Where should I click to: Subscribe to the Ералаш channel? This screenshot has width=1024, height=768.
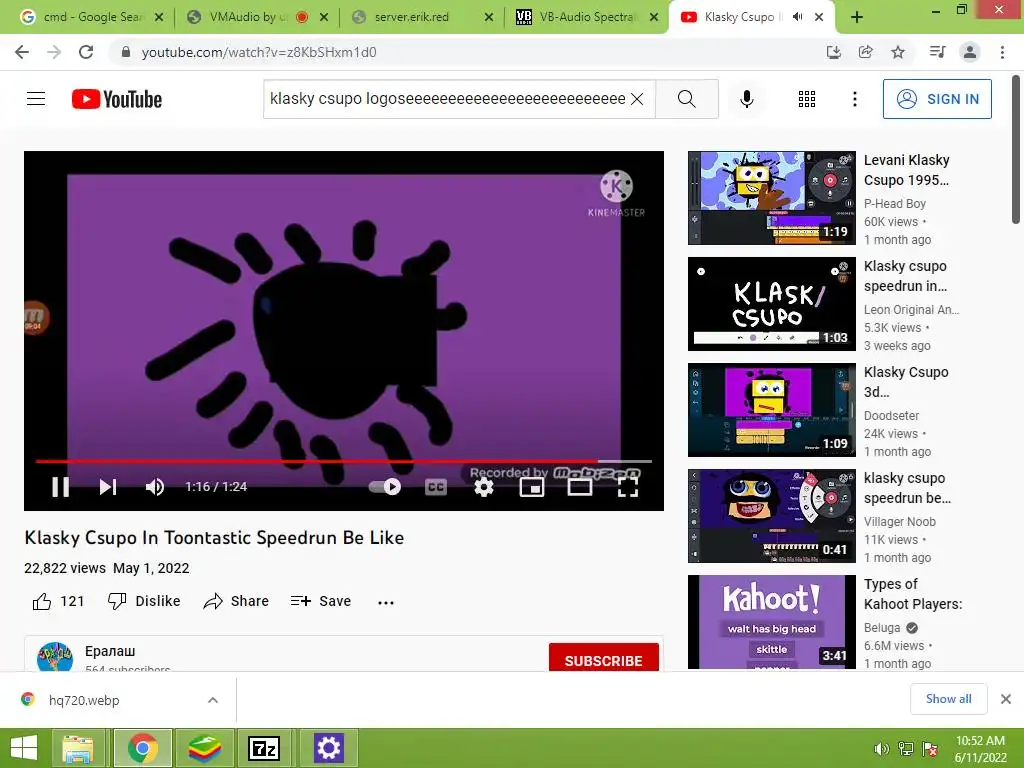[603, 658]
